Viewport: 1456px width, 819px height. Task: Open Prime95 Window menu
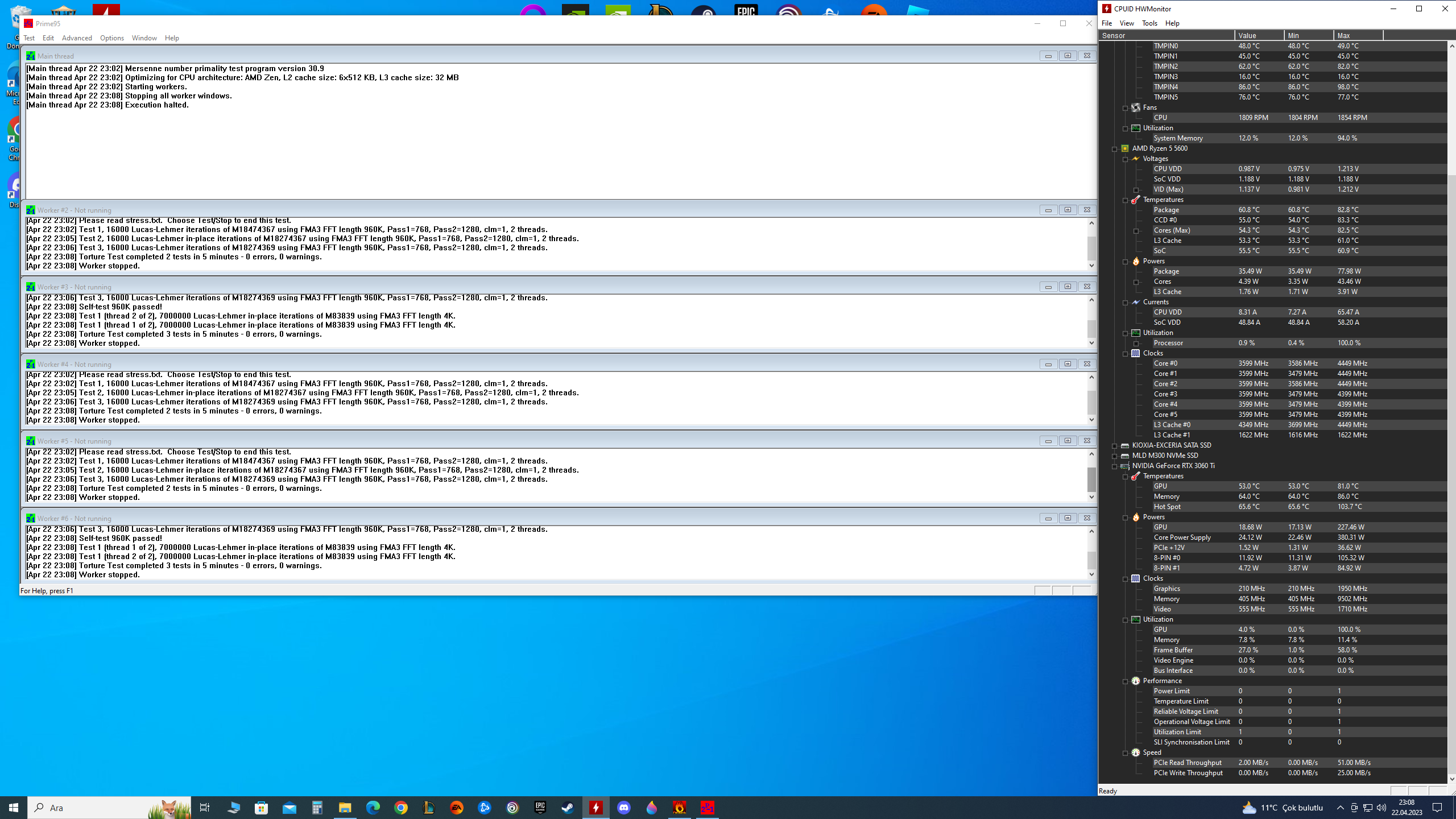point(144,38)
